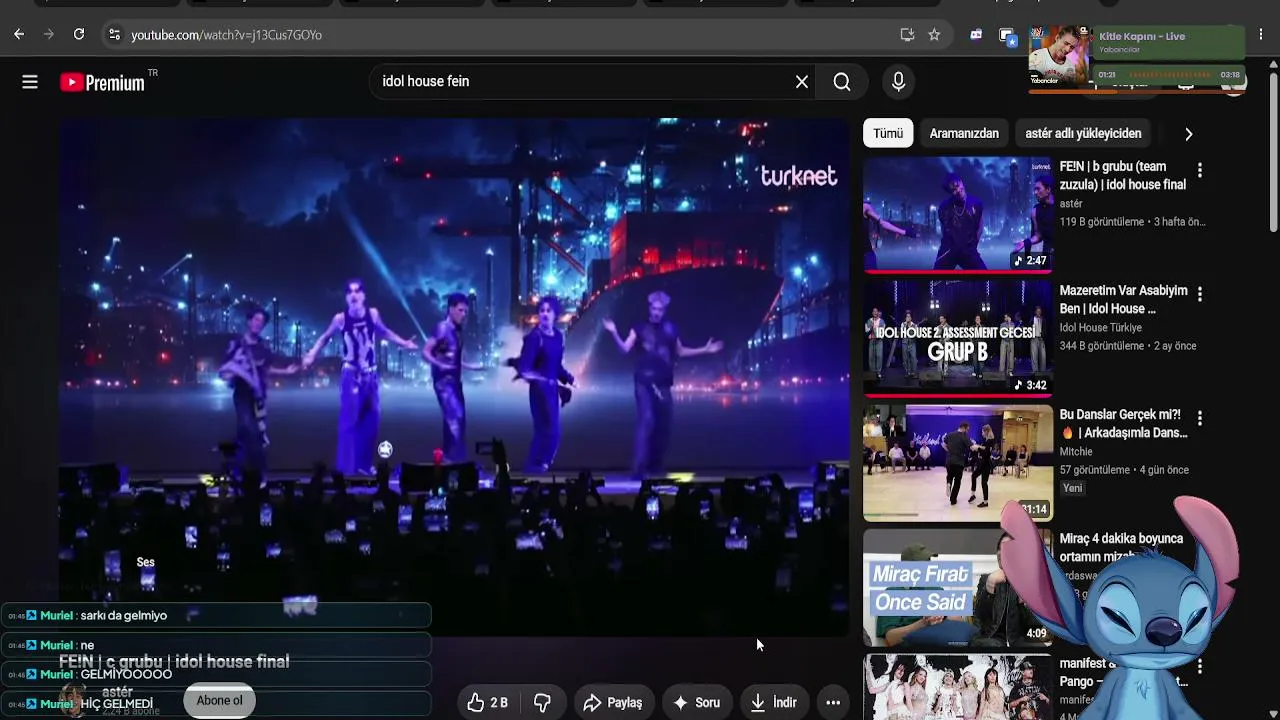Click the Kitle Kapını overlay album art
1280x720 pixels.
click(x=1059, y=56)
